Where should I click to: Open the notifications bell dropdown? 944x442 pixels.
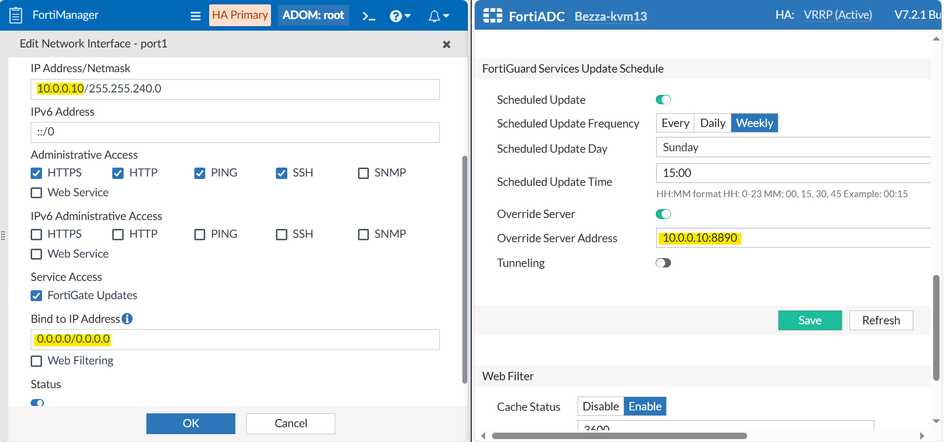[438, 16]
